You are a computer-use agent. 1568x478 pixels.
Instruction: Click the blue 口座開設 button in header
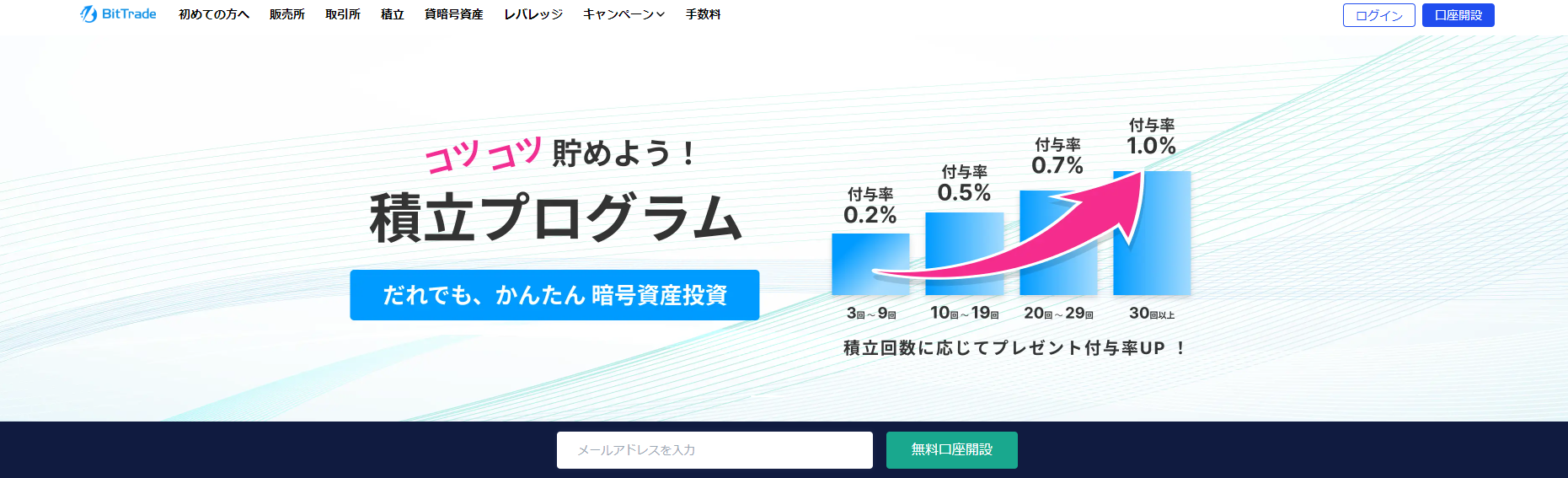pyautogui.click(x=1458, y=15)
